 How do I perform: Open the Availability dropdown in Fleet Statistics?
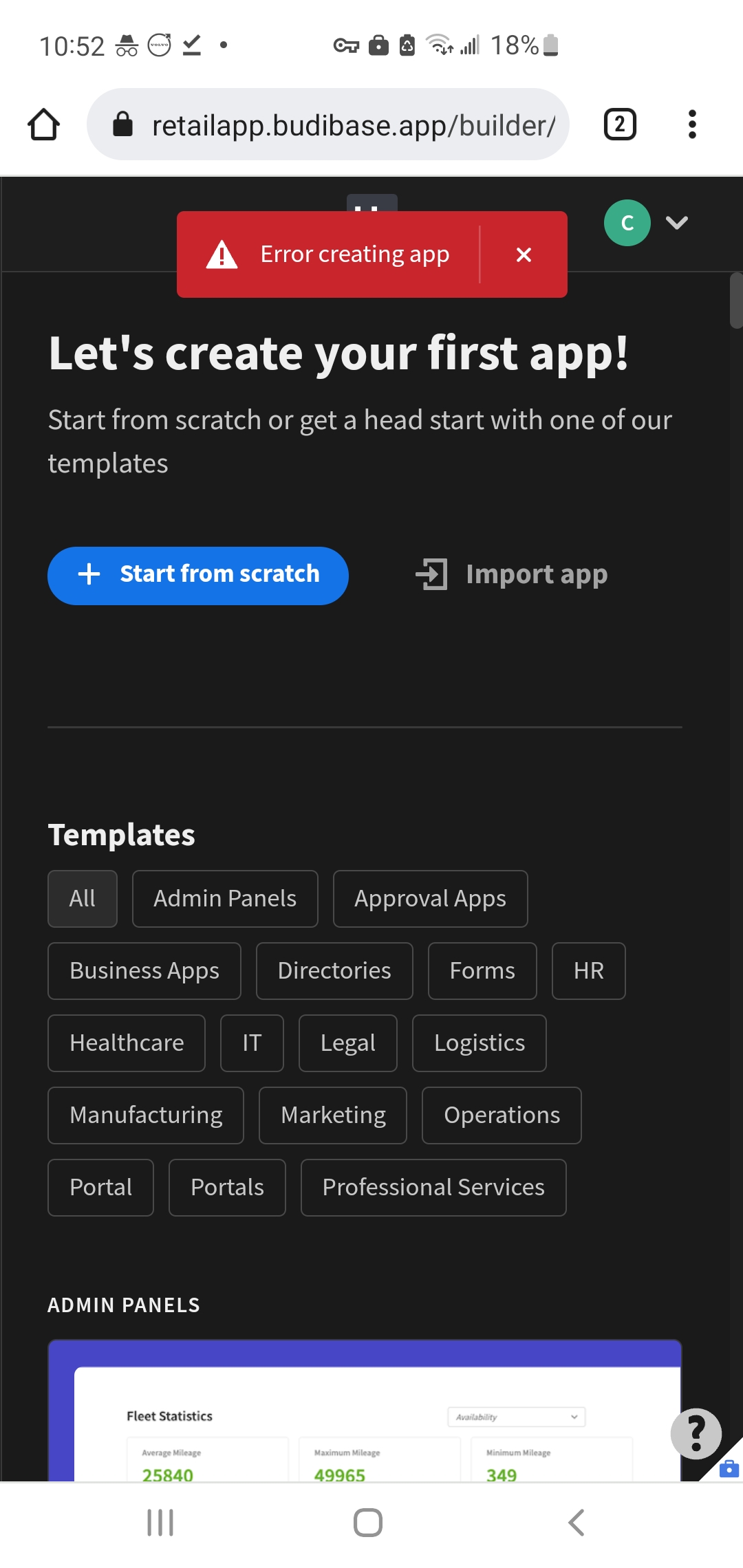point(517,1417)
